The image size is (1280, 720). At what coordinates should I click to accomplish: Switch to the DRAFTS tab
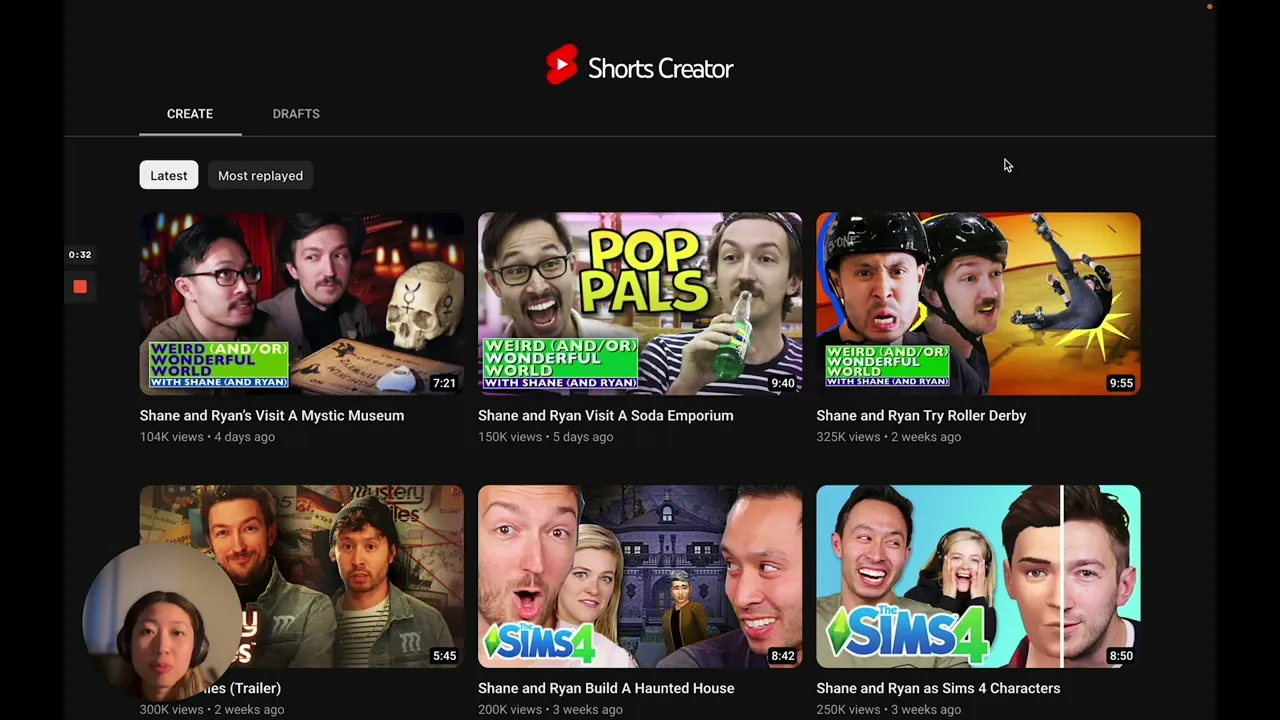click(x=296, y=114)
